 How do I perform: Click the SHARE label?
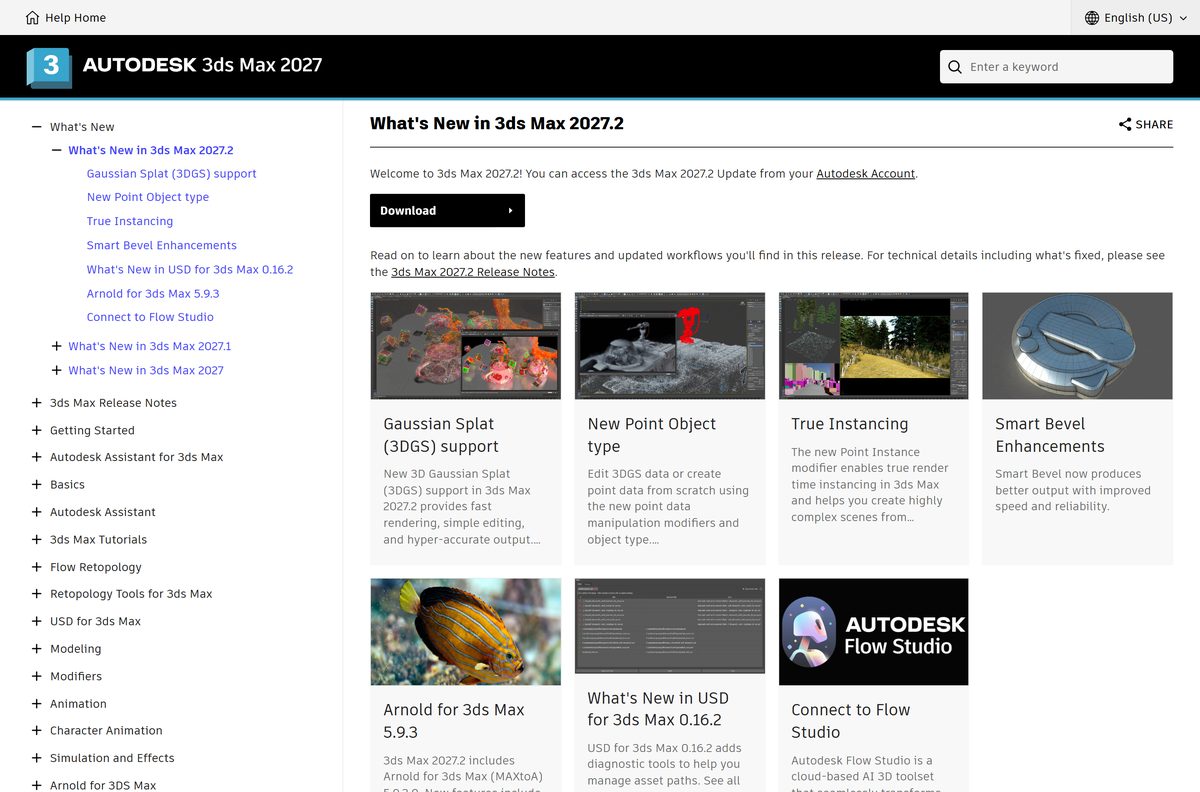click(1154, 125)
